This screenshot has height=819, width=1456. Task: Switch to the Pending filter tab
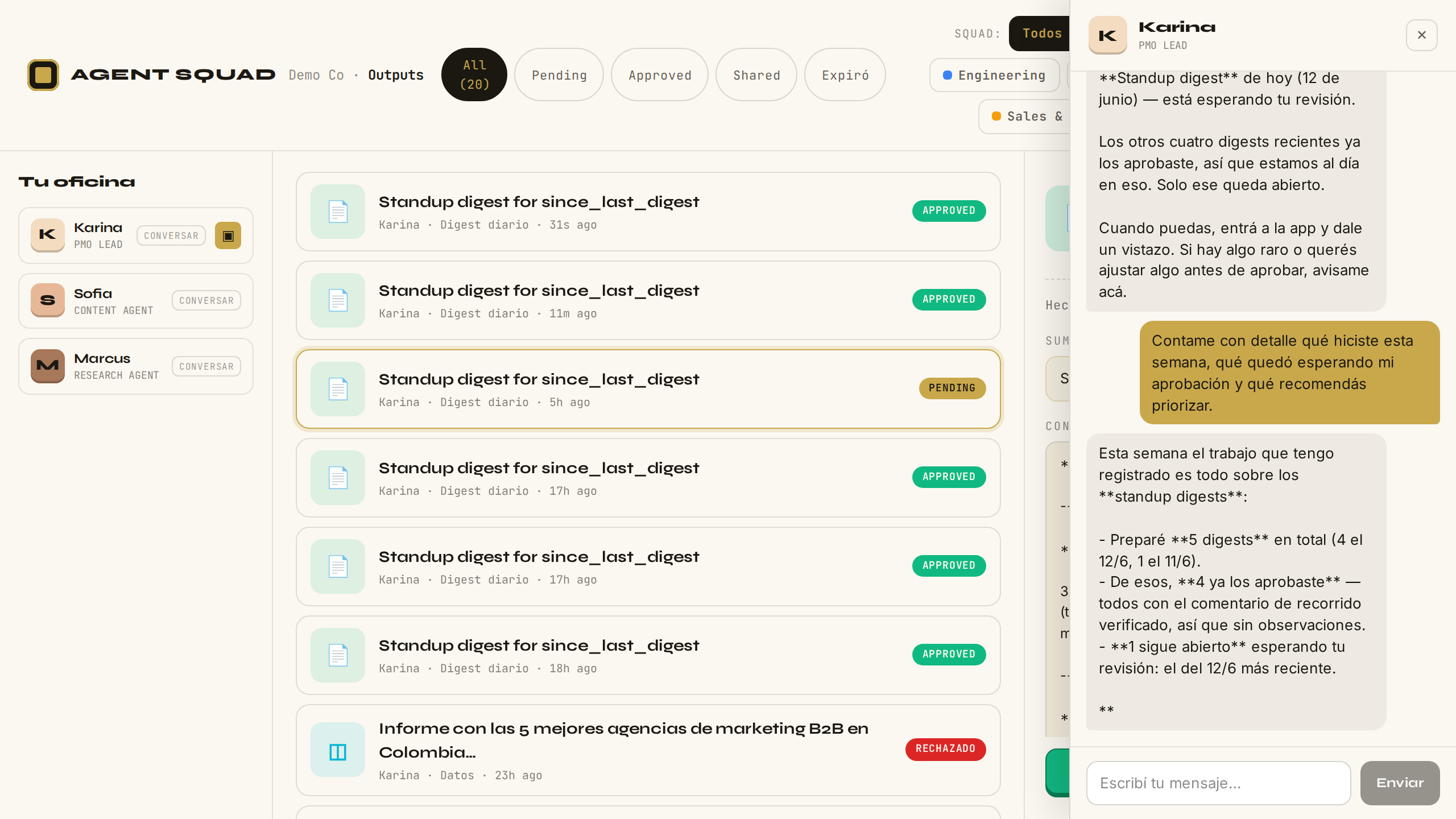(559, 75)
